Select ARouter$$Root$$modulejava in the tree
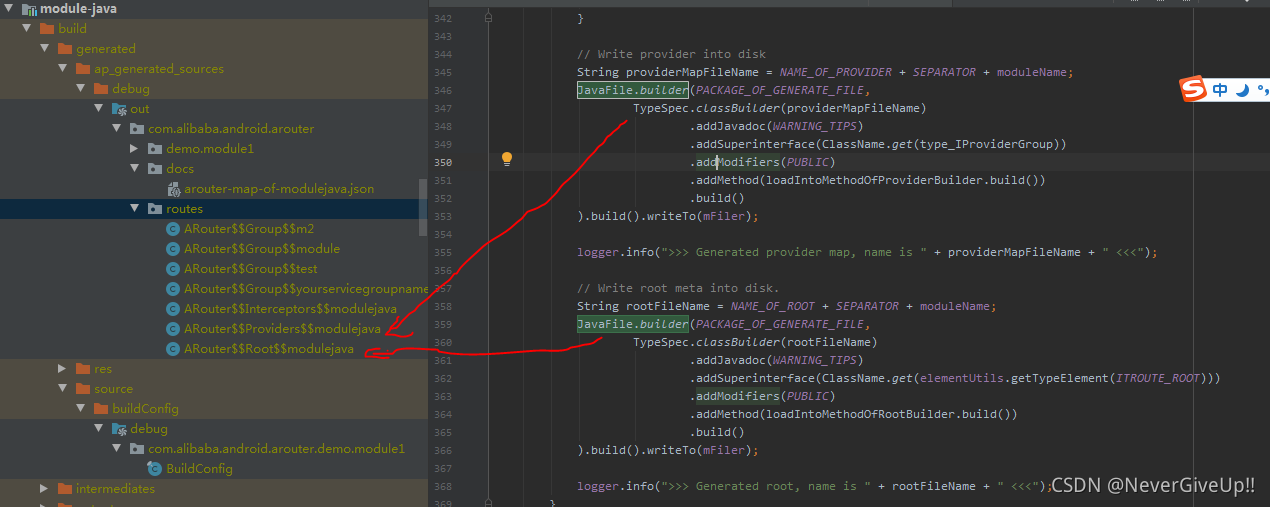Viewport: 1270px width, 507px height. coord(268,349)
